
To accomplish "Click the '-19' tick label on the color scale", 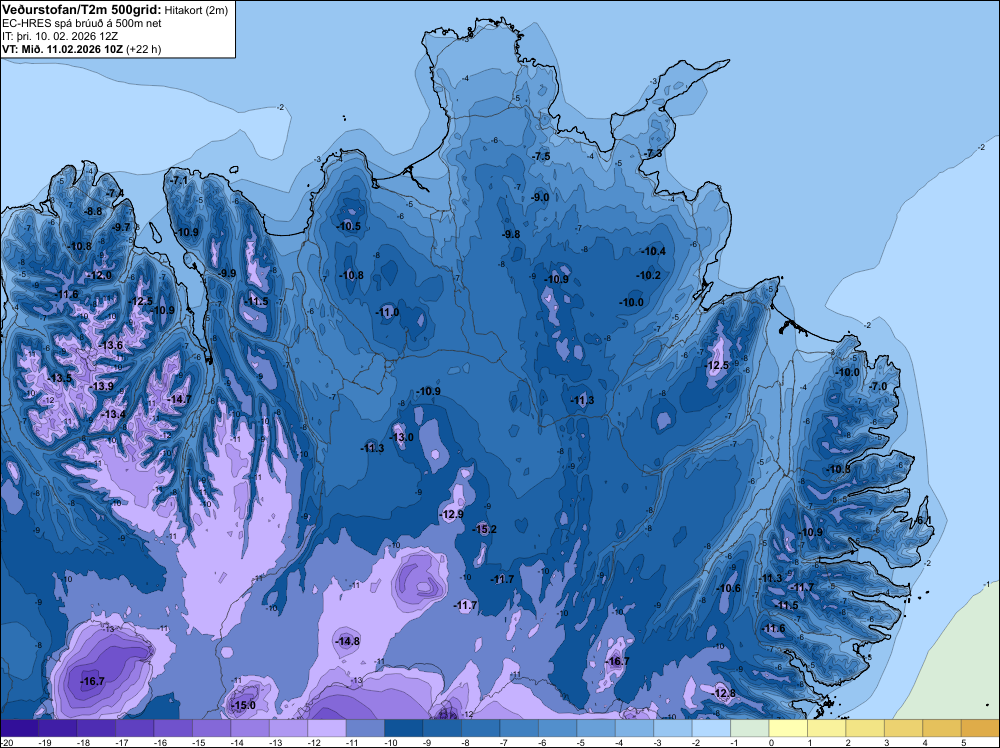I will click(44, 742).
